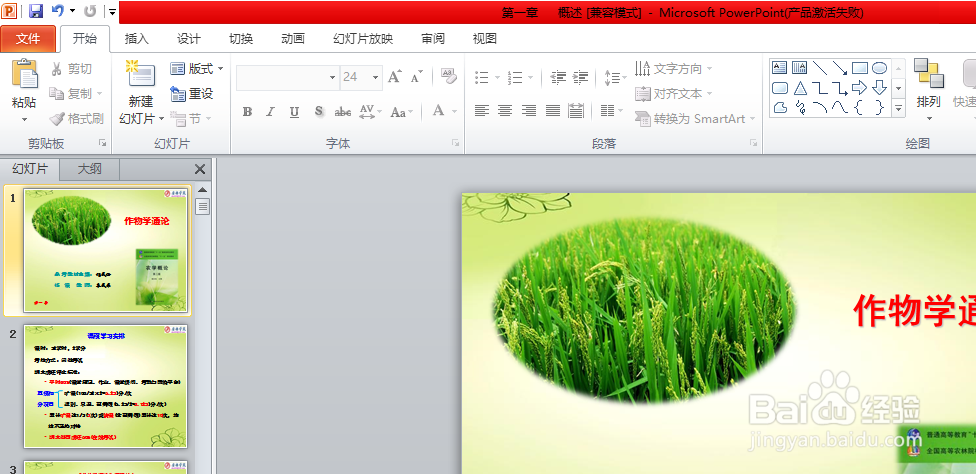Align text to the right
Viewport: 976px width, 474px height.
point(529,111)
